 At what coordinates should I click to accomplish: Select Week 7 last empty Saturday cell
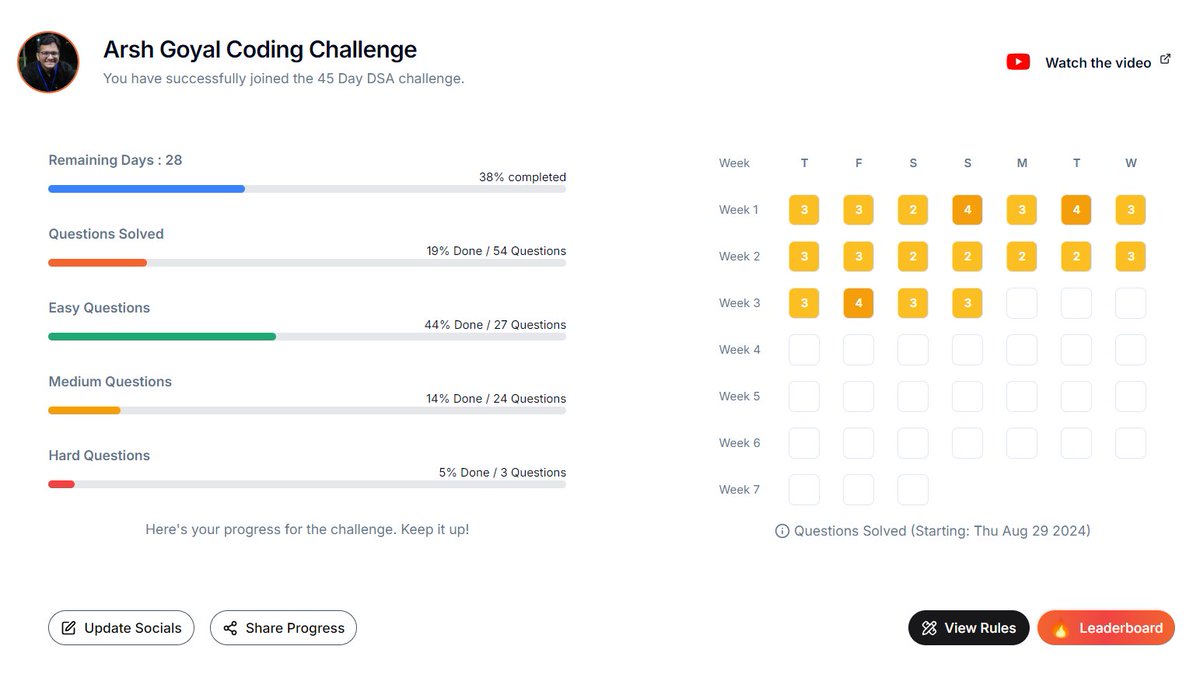(913, 490)
